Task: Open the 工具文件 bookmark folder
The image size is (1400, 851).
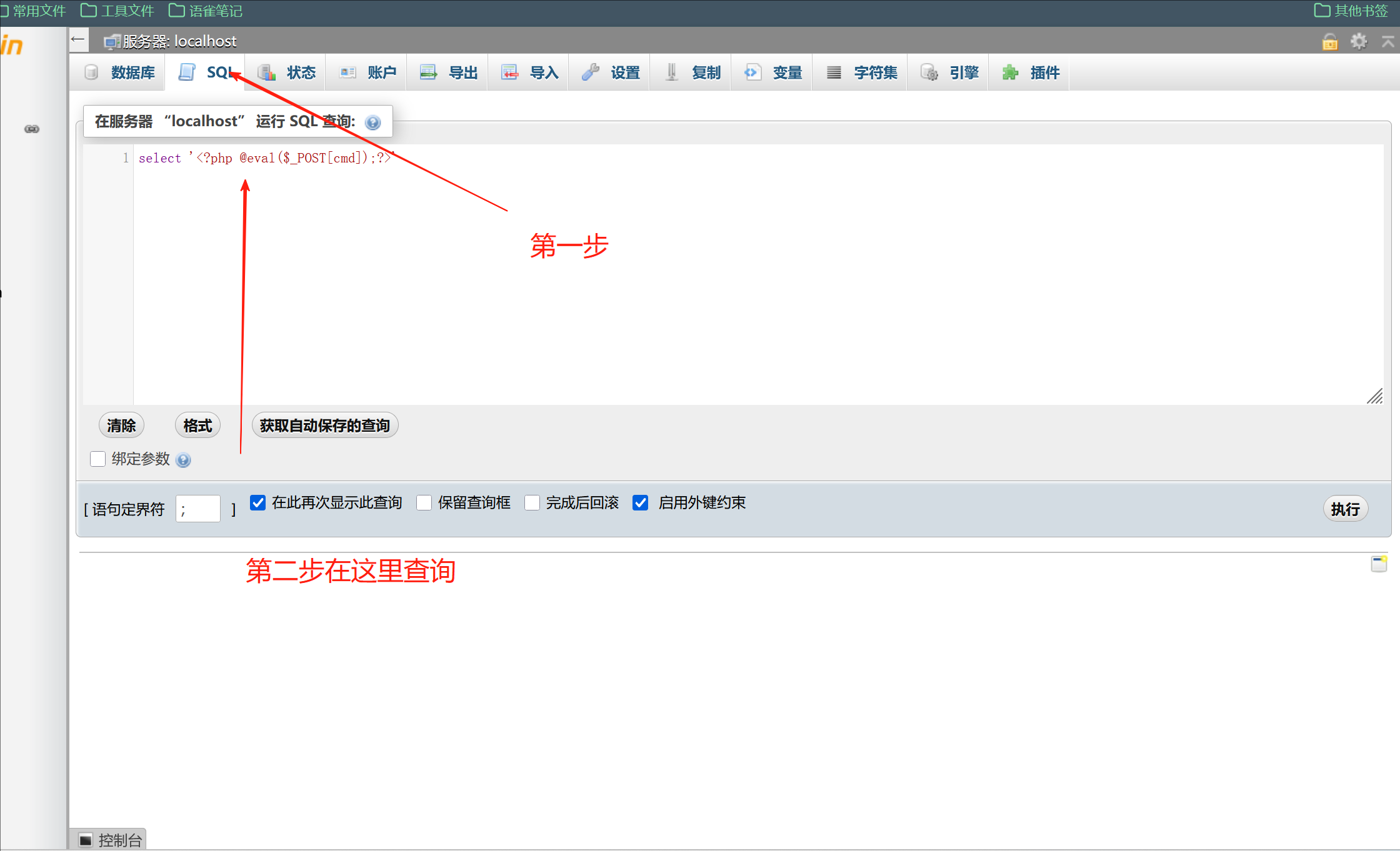Action: (x=117, y=11)
